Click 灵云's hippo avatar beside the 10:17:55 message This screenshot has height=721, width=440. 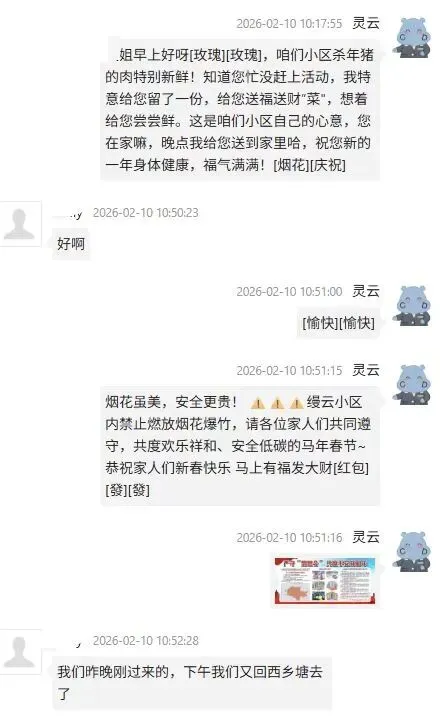[412, 37]
